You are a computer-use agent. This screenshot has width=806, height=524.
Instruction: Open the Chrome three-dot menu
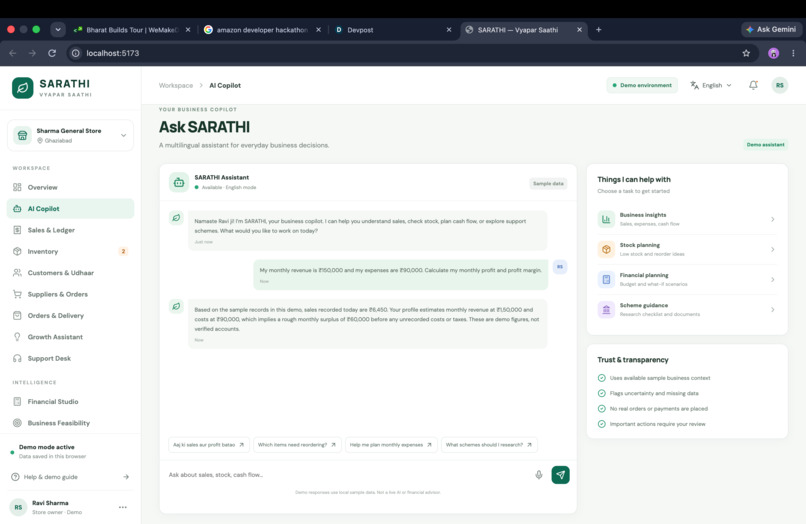793,53
